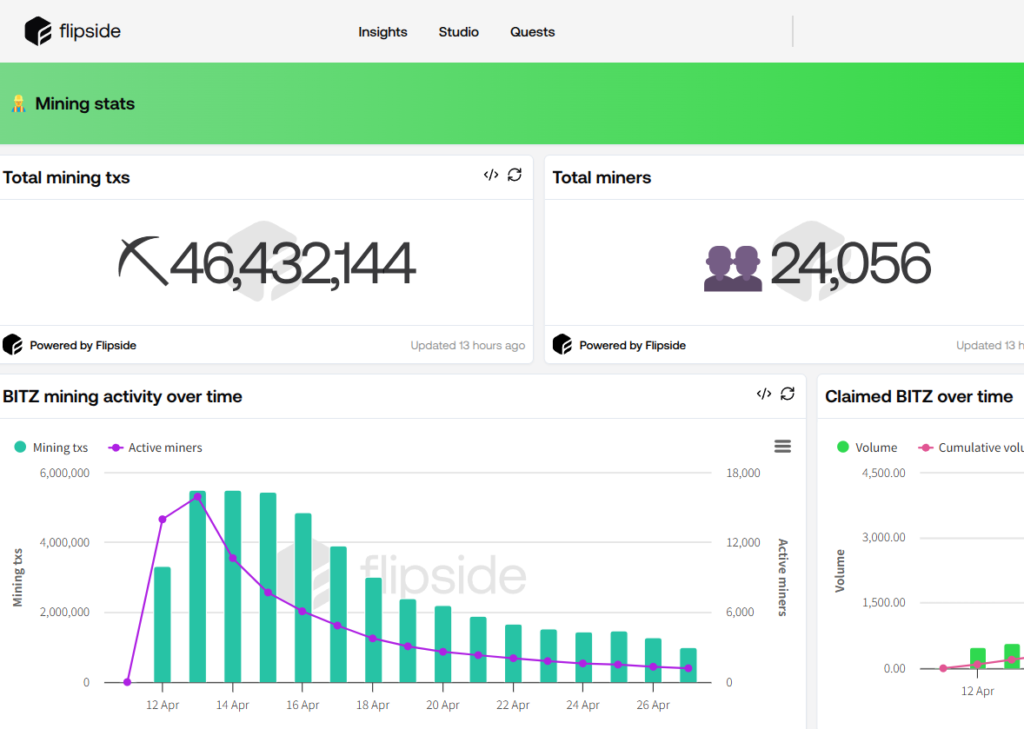Open the BITZ mining activity chart hamburger menu
Viewport: 1024px width, 729px height.
pyautogui.click(x=782, y=447)
